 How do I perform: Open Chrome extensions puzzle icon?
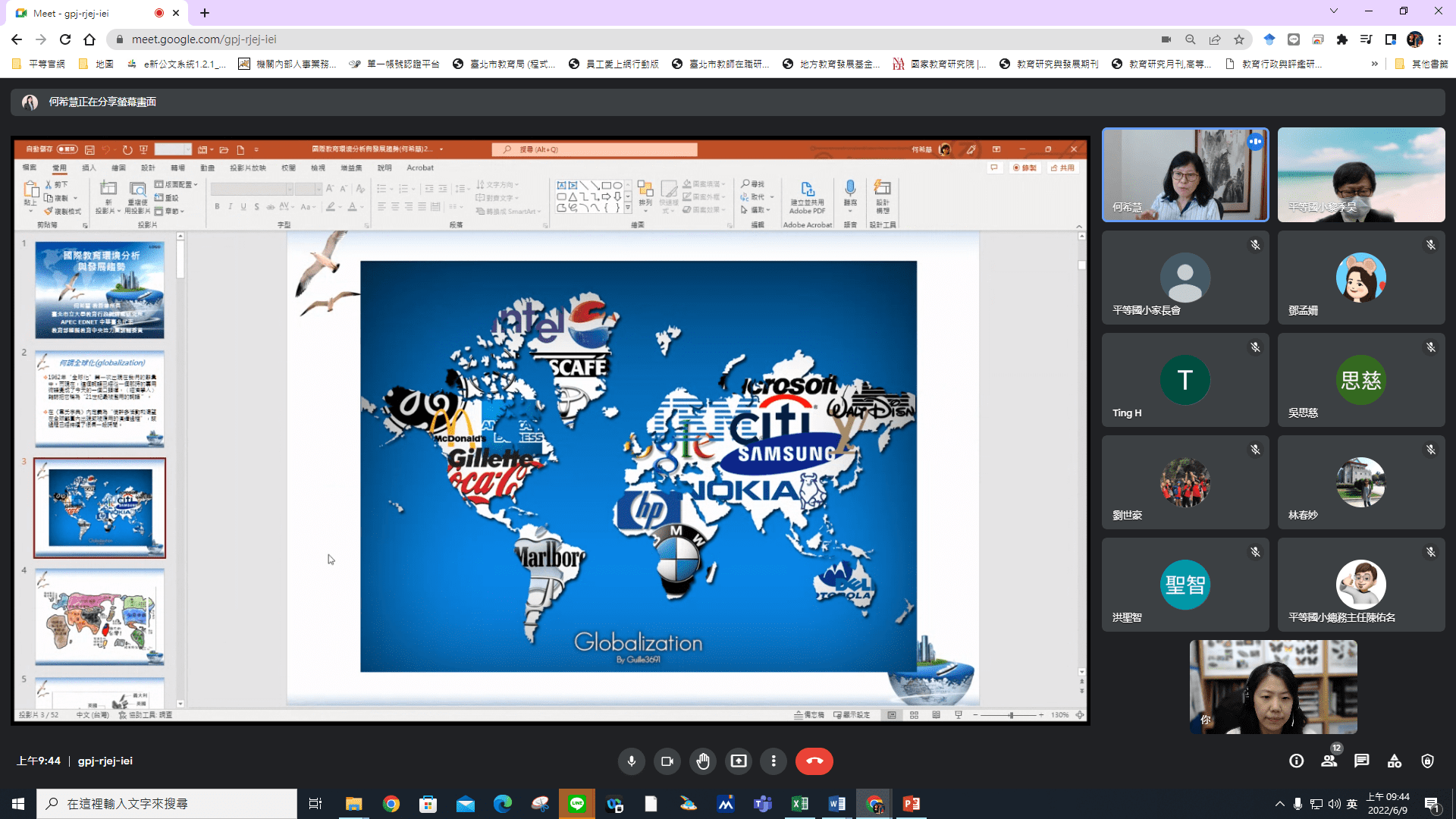coord(1342,39)
